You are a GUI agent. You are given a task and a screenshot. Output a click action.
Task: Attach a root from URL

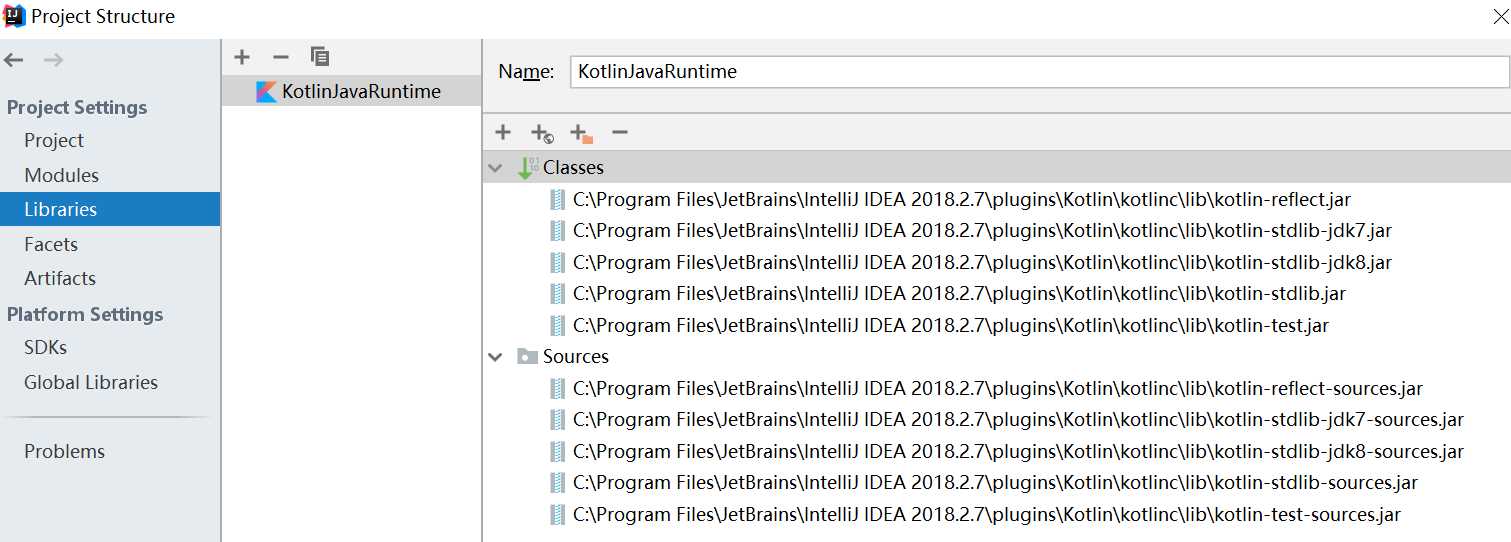[542, 133]
